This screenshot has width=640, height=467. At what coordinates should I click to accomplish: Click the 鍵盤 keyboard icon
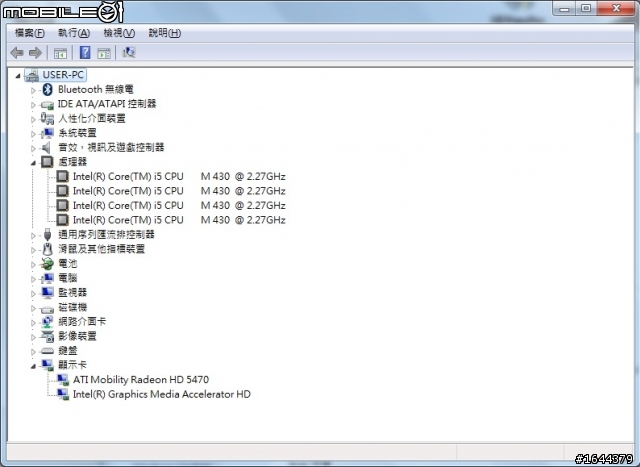tap(47, 351)
